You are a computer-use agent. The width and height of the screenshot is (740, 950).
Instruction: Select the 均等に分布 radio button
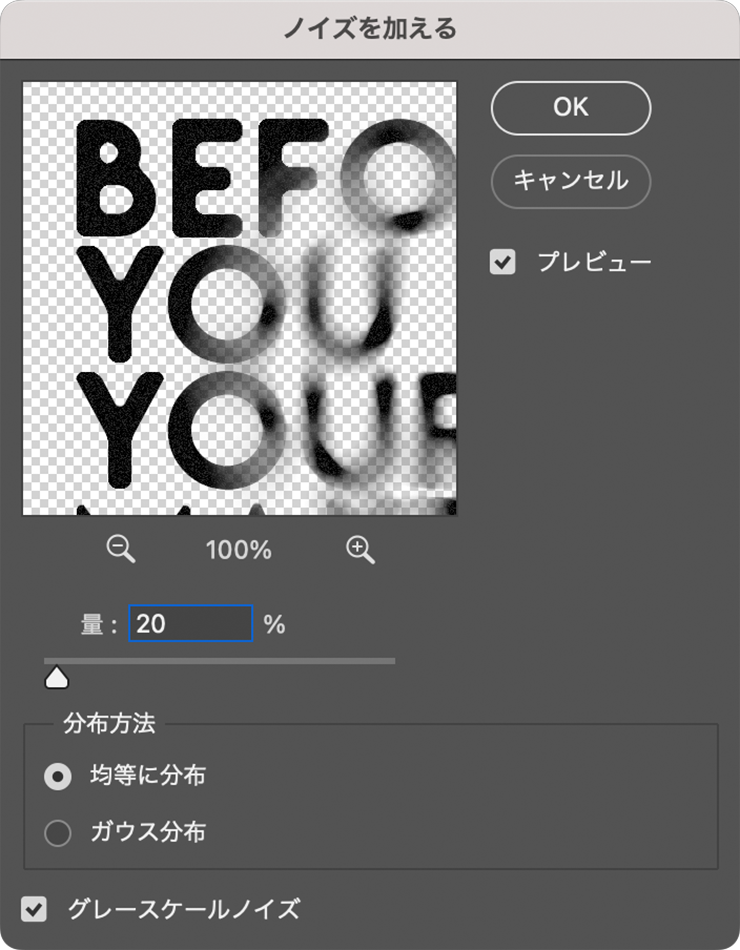58,776
